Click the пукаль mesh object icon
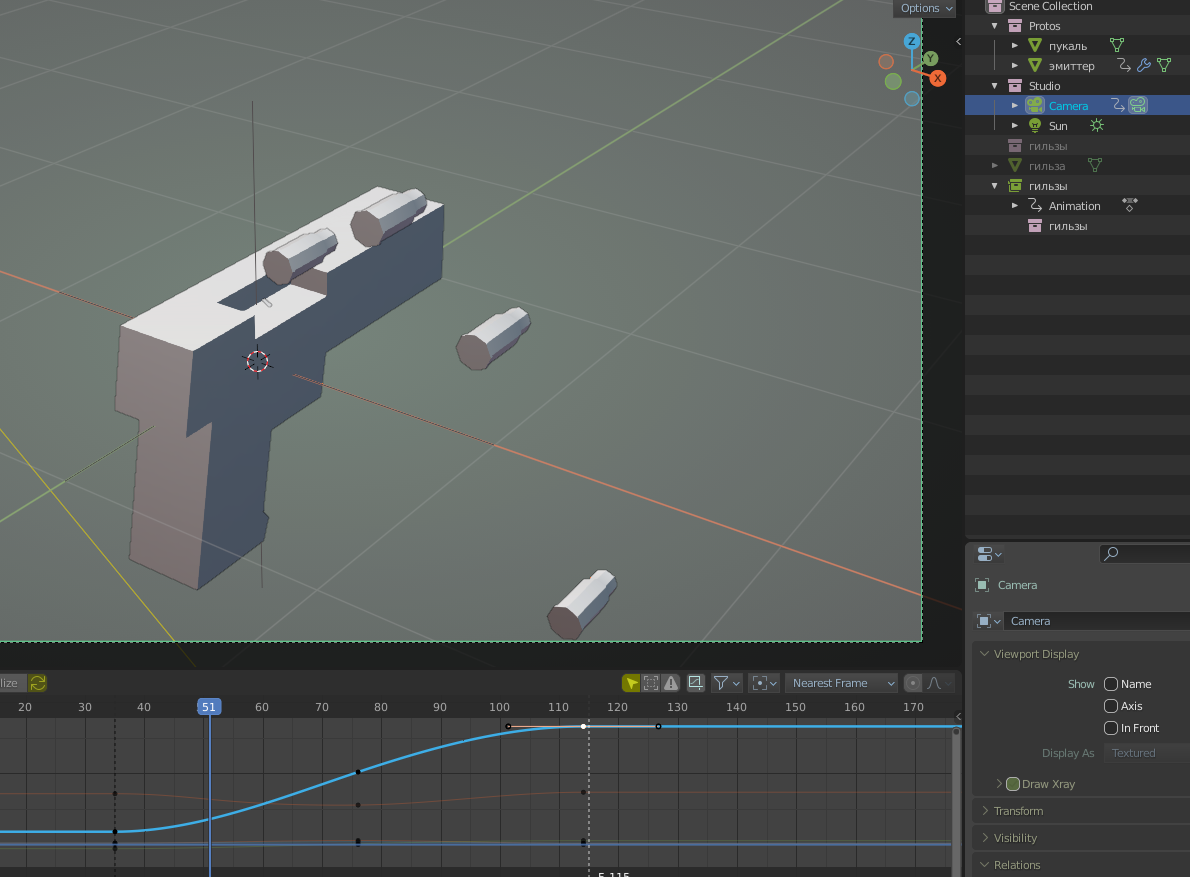Screen dimensions: 1190x877 [x=1034, y=46]
